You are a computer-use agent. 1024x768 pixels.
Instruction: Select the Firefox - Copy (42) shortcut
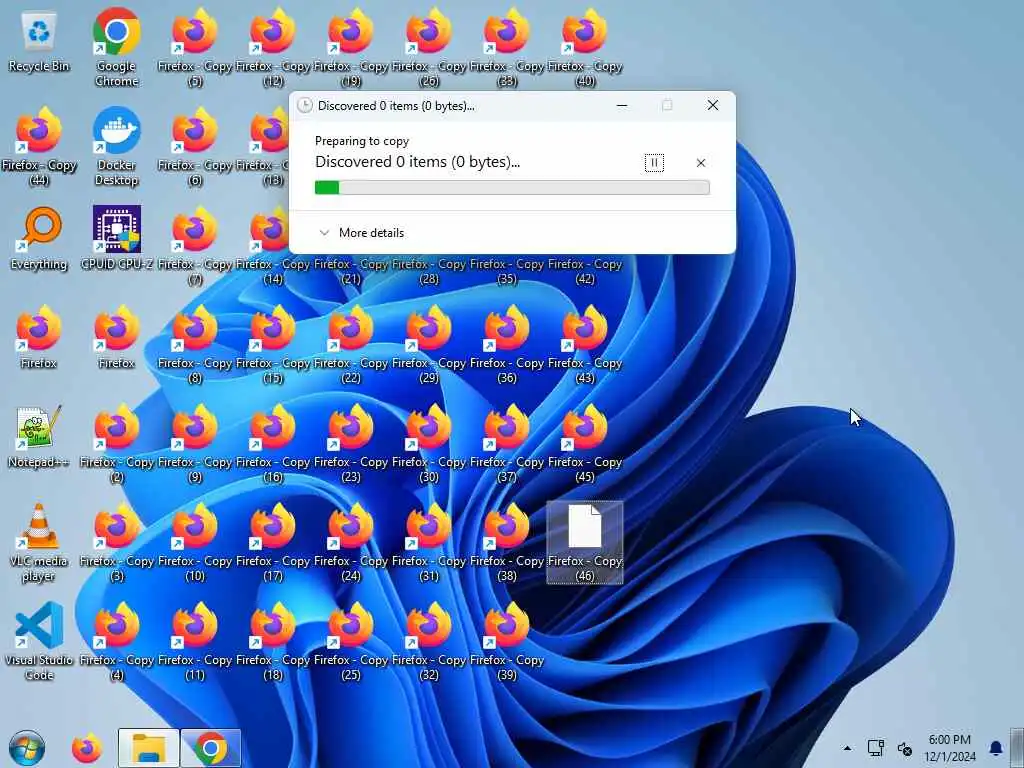click(584, 270)
